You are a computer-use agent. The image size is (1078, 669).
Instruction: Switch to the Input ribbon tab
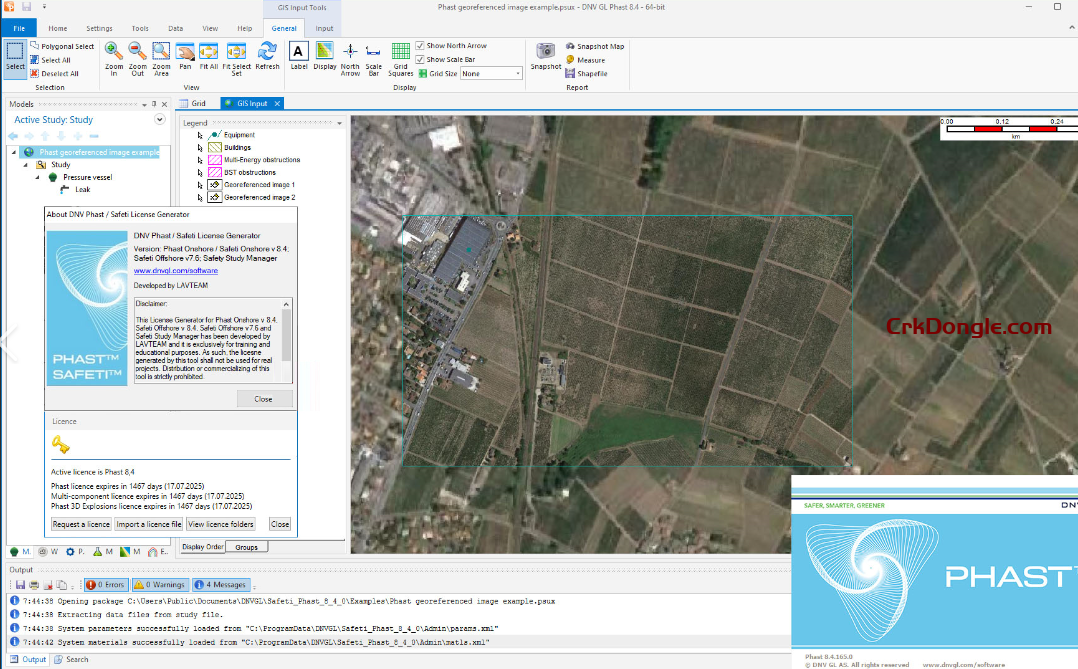[x=324, y=28]
